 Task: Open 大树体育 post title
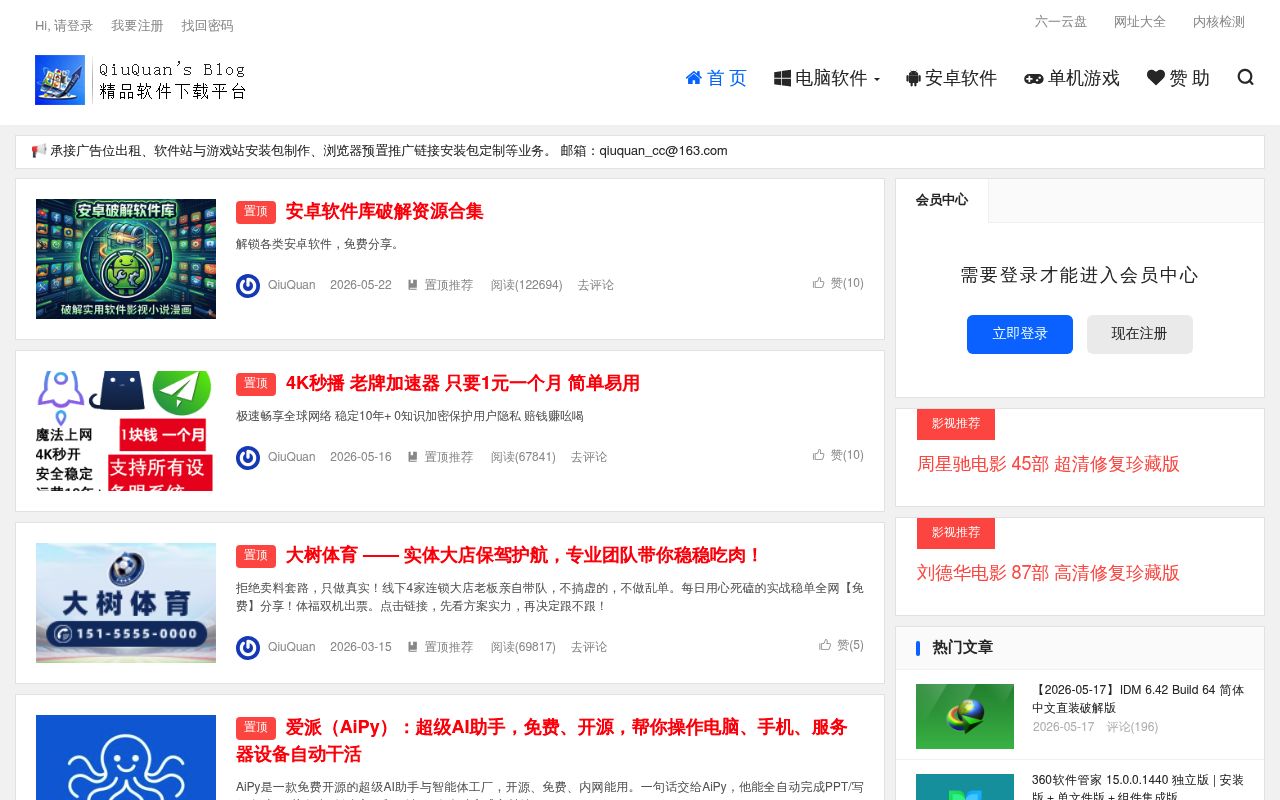[x=524, y=555]
